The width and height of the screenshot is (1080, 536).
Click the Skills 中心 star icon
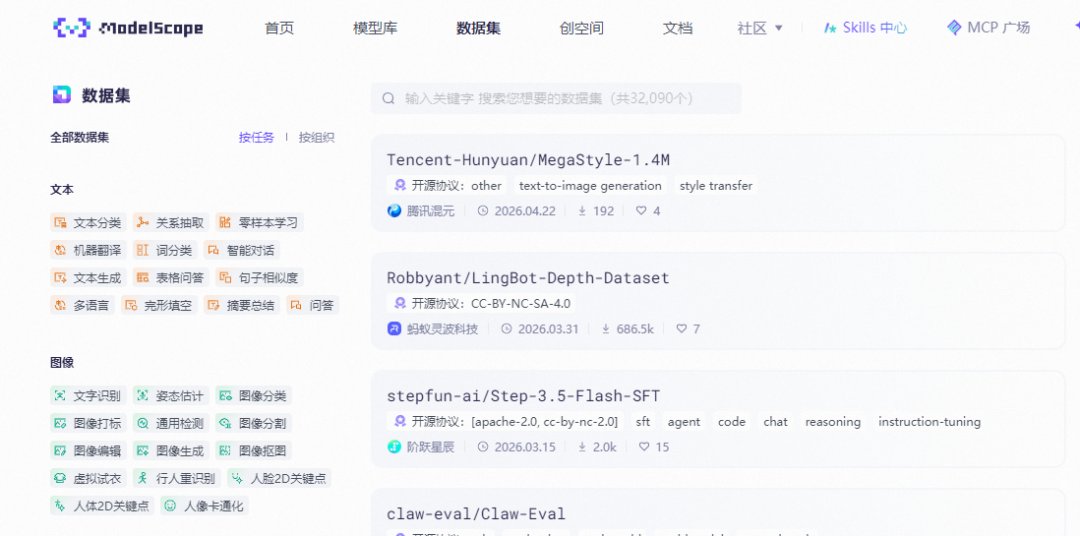(830, 28)
